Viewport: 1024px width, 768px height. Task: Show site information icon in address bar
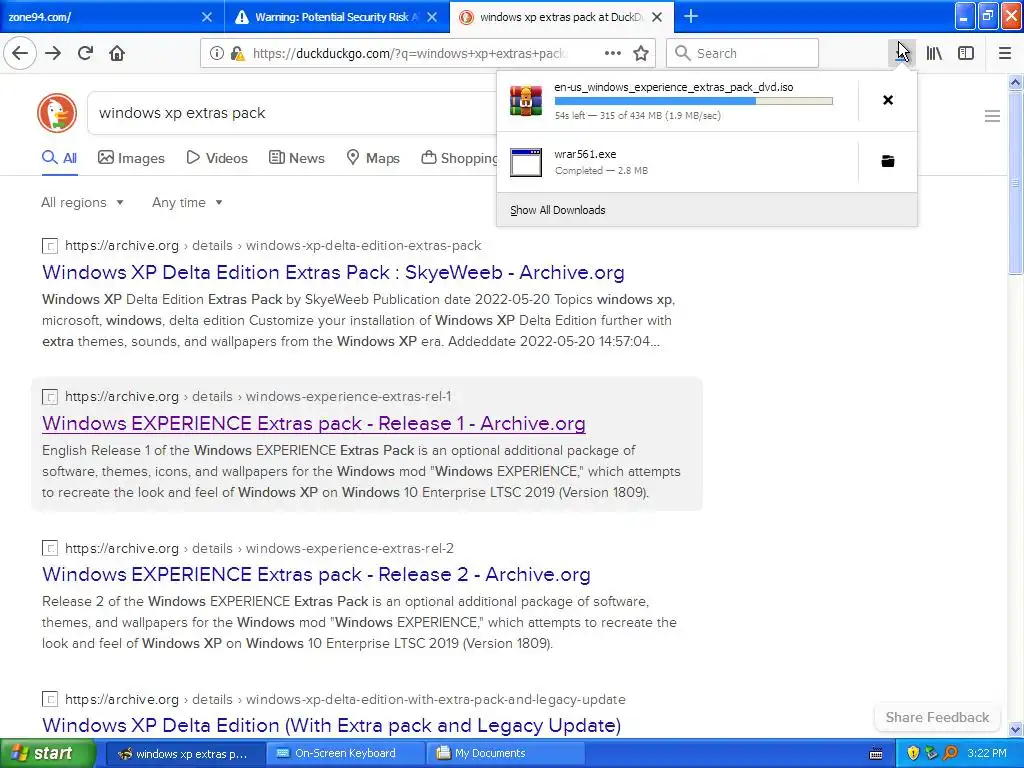pos(216,53)
